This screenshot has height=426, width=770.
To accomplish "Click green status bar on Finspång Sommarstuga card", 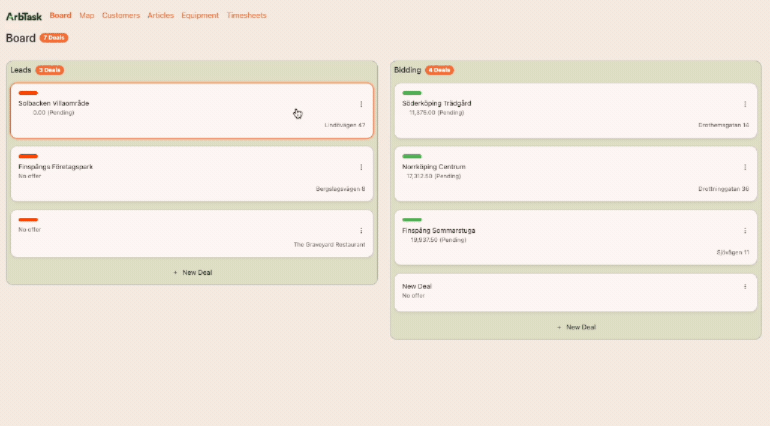I will tap(412, 220).
